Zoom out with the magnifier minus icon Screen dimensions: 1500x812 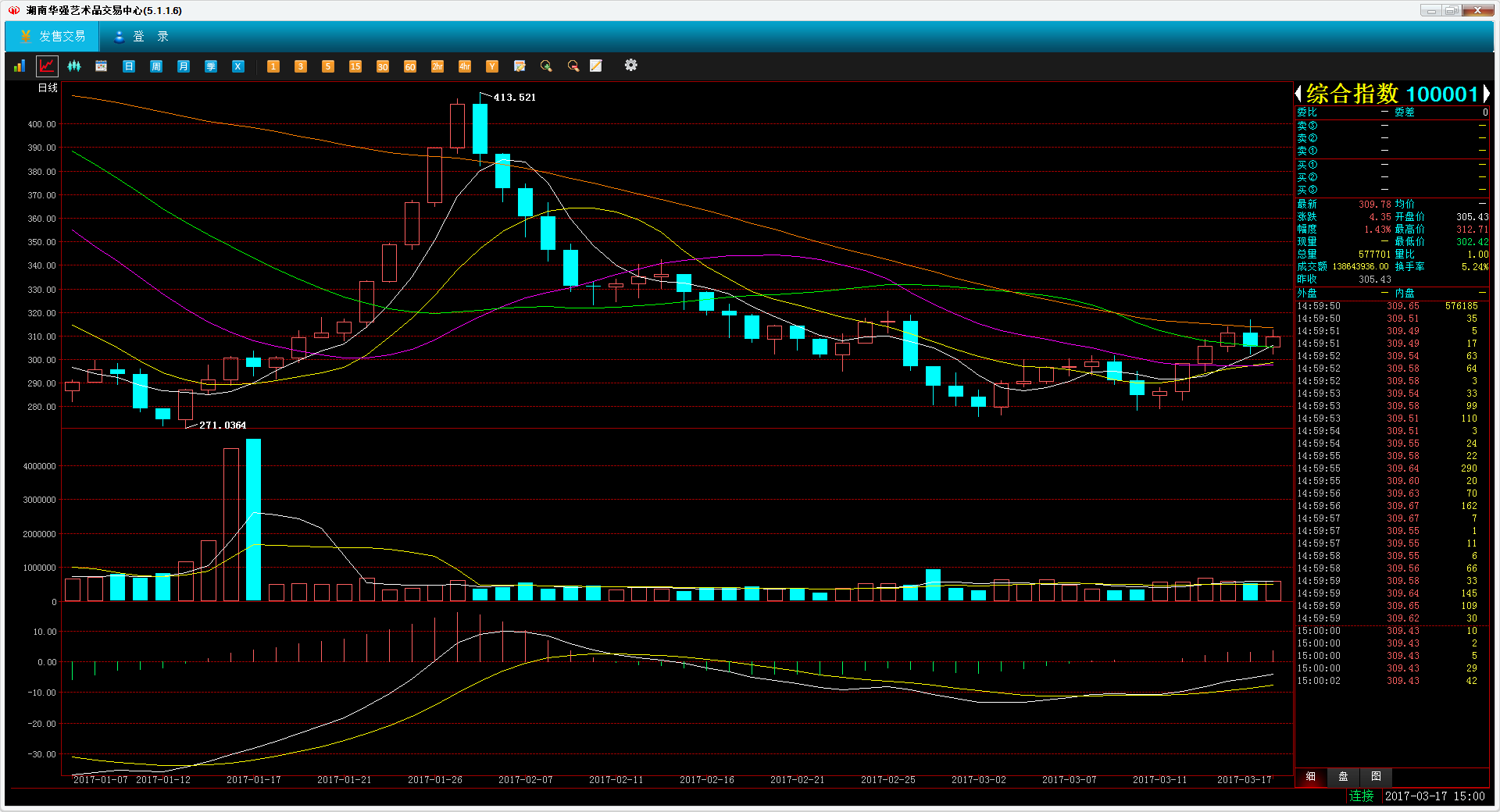[x=573, y=66]
